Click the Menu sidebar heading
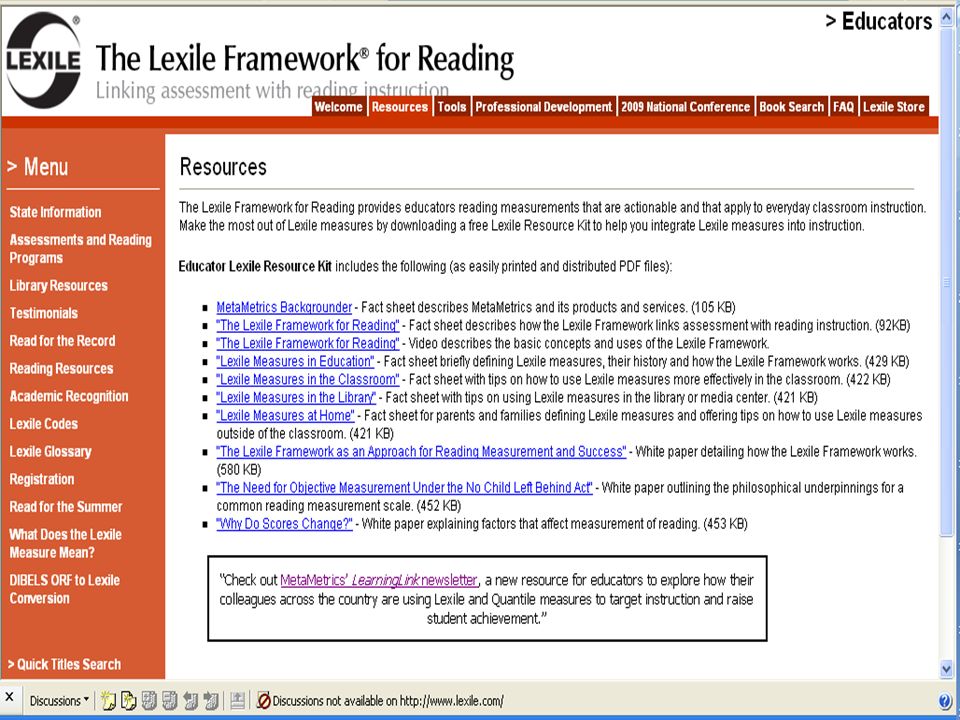 pyautogui.click(x=37, y=167)
